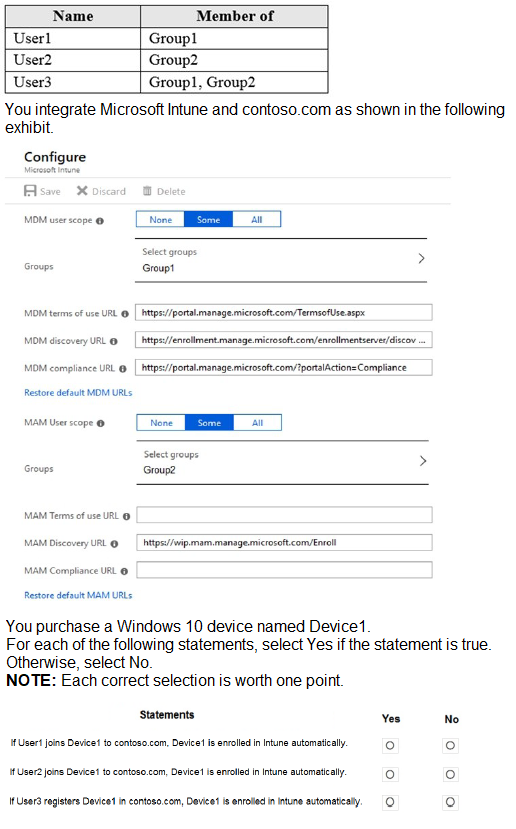The image size is (516, 829).
Task: Set MAM User scope to Some
Action: pos(209,423)
